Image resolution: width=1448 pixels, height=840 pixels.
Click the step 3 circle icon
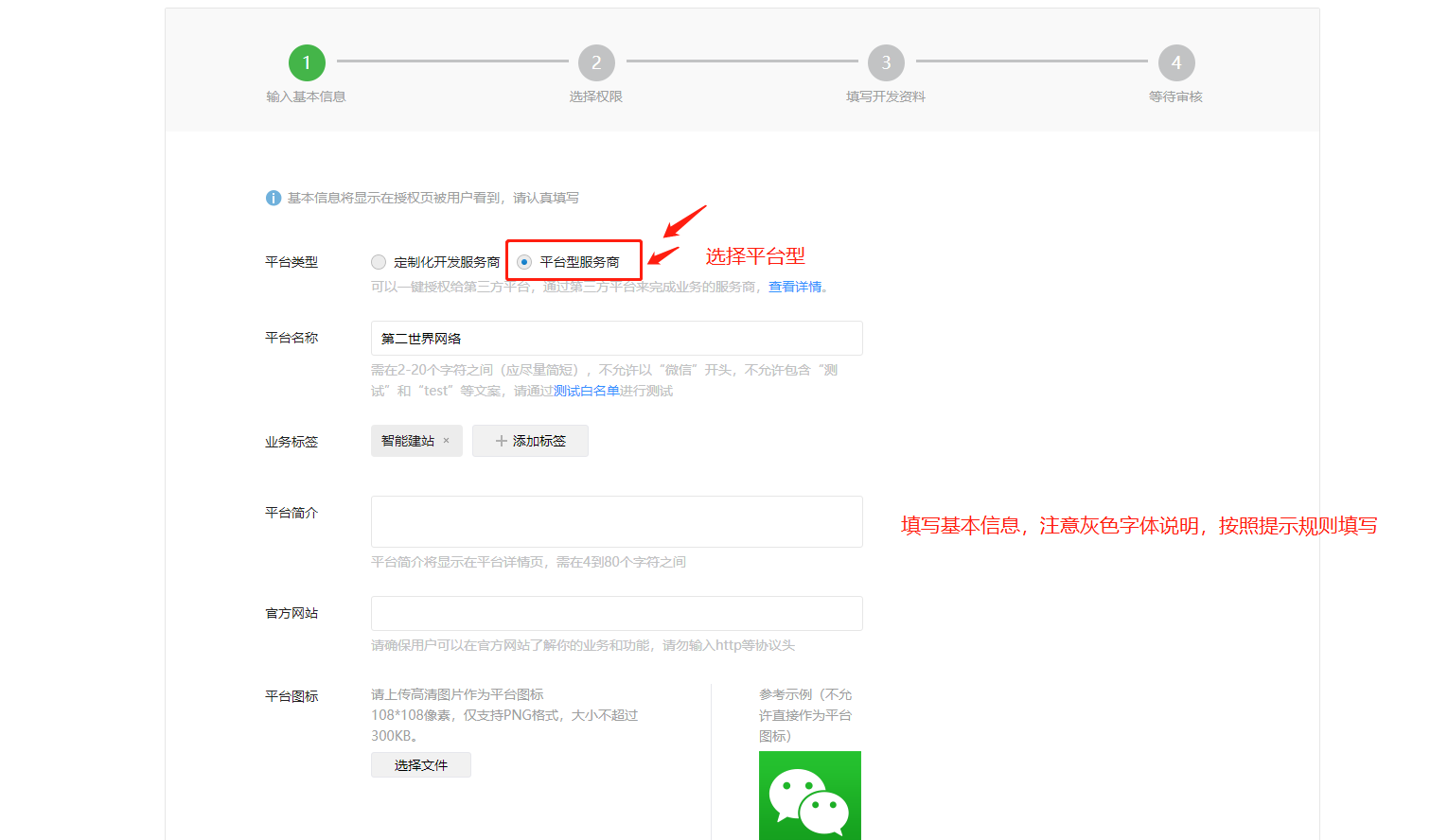pos(886,62)
